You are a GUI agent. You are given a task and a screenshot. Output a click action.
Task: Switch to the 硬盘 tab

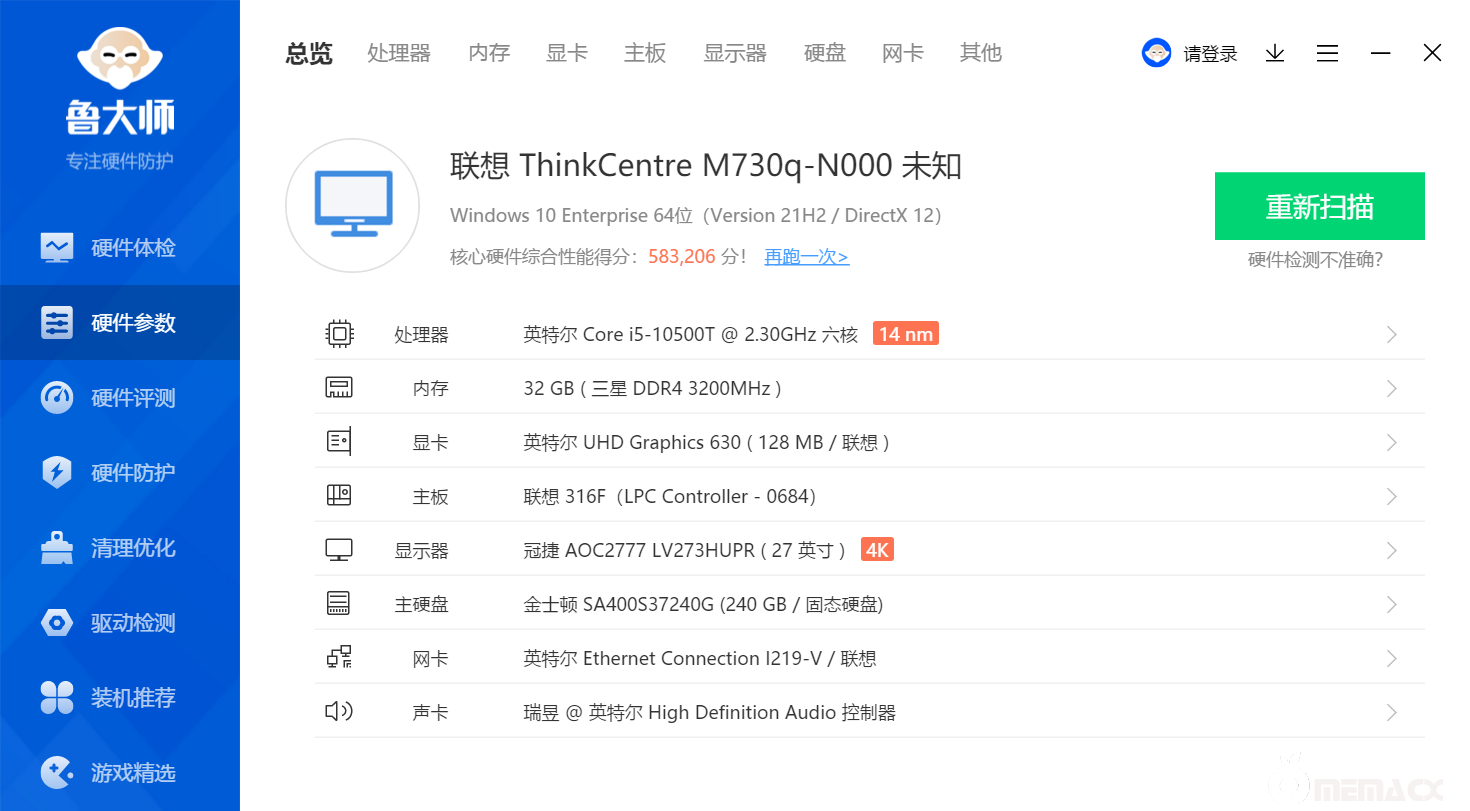point(825,53)
